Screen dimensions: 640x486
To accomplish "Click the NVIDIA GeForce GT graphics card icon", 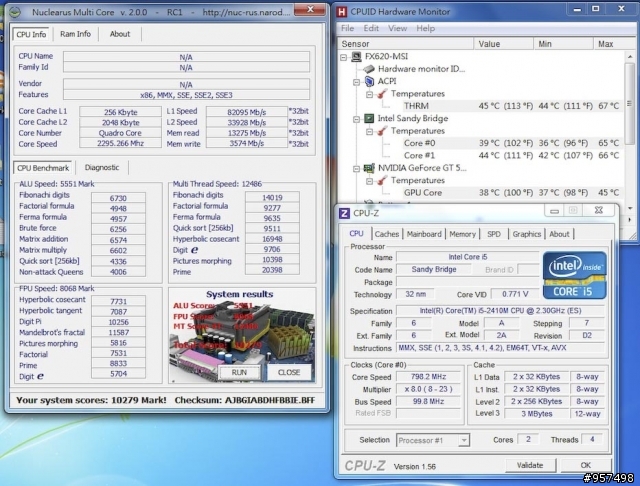I will 369,168.
